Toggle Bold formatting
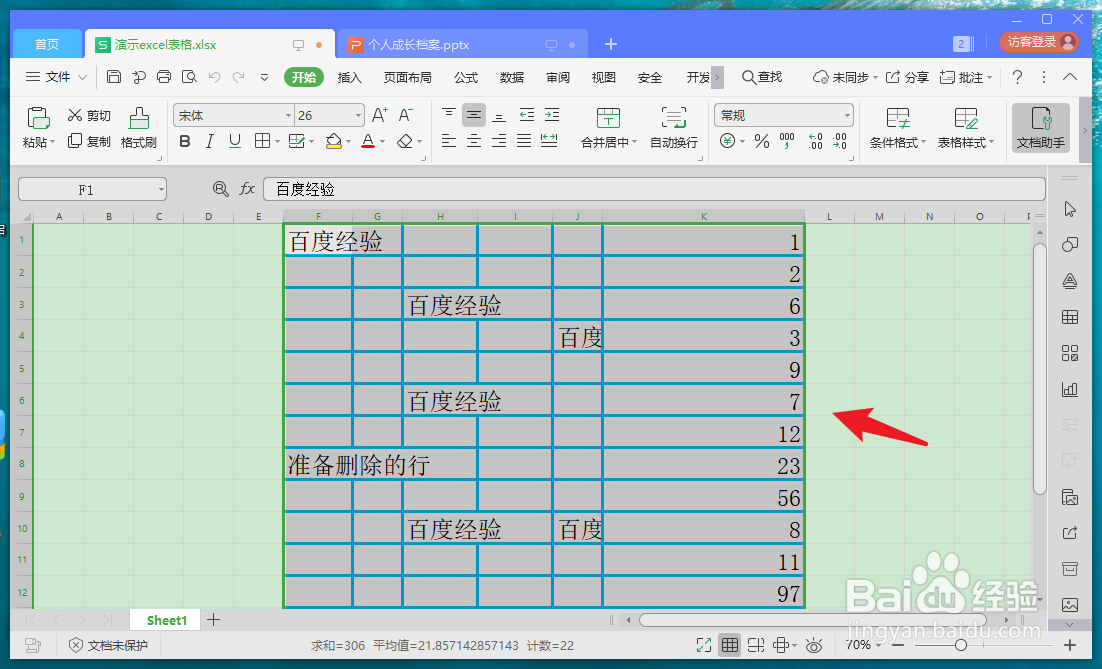This screenshot has height=669, width=1102. (185, 141)
